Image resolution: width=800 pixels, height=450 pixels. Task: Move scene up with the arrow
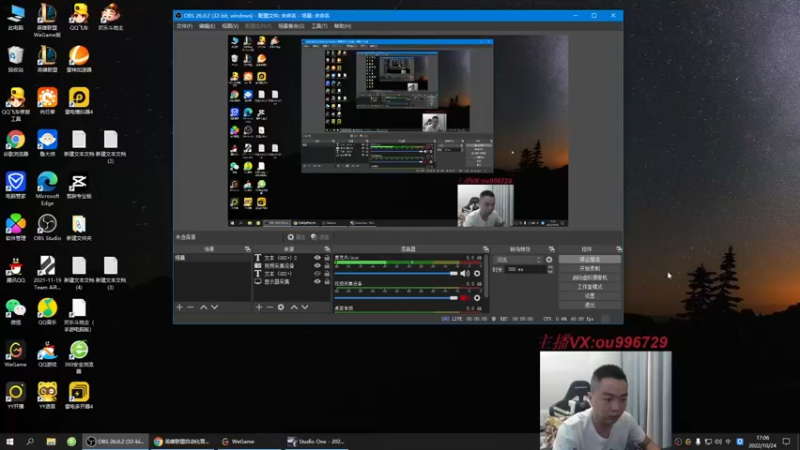click(204, 307)
